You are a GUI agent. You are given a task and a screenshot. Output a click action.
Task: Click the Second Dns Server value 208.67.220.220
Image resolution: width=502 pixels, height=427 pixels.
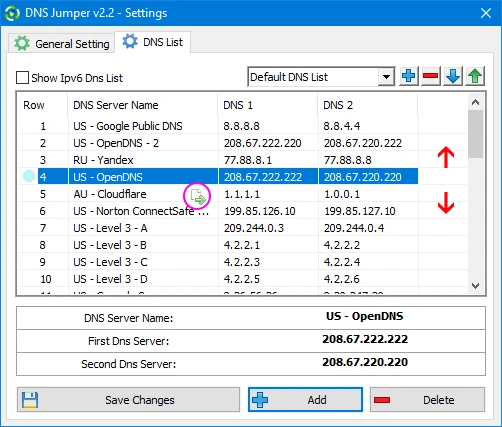tap(365, 362)
